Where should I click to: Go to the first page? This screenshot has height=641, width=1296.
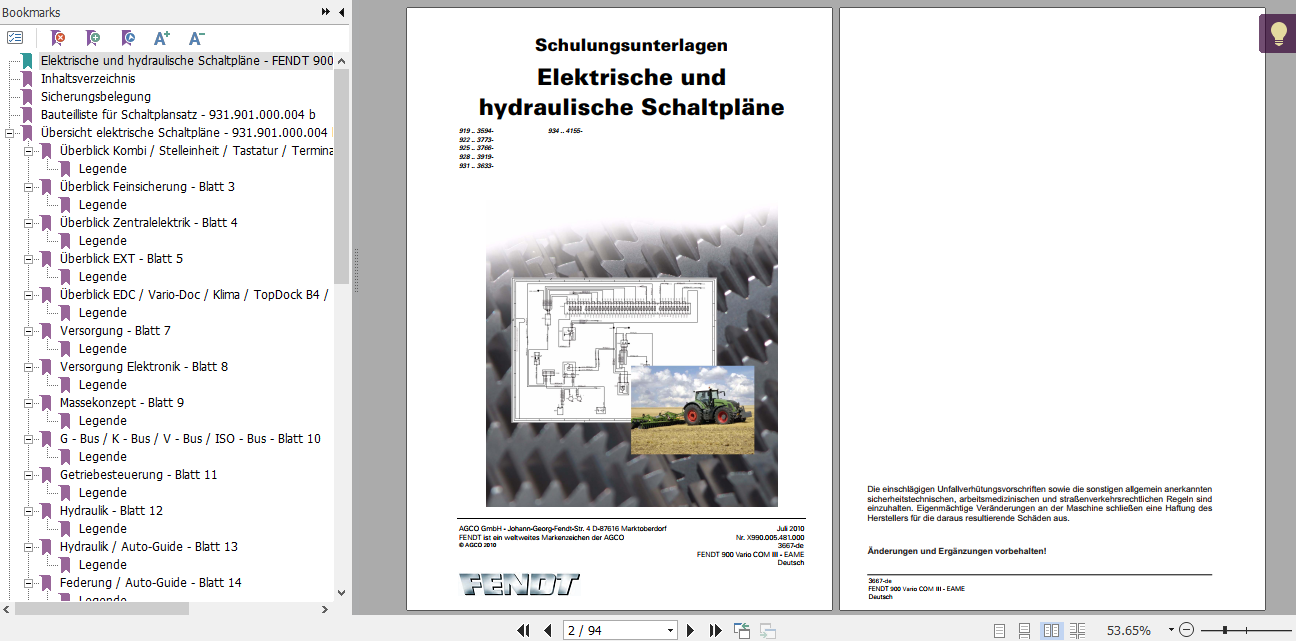[523, 630]
